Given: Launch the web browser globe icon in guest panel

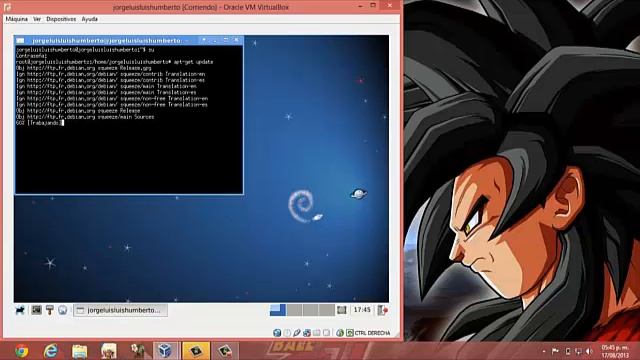Looking at the screenshot, I should [x=62, y=310].
